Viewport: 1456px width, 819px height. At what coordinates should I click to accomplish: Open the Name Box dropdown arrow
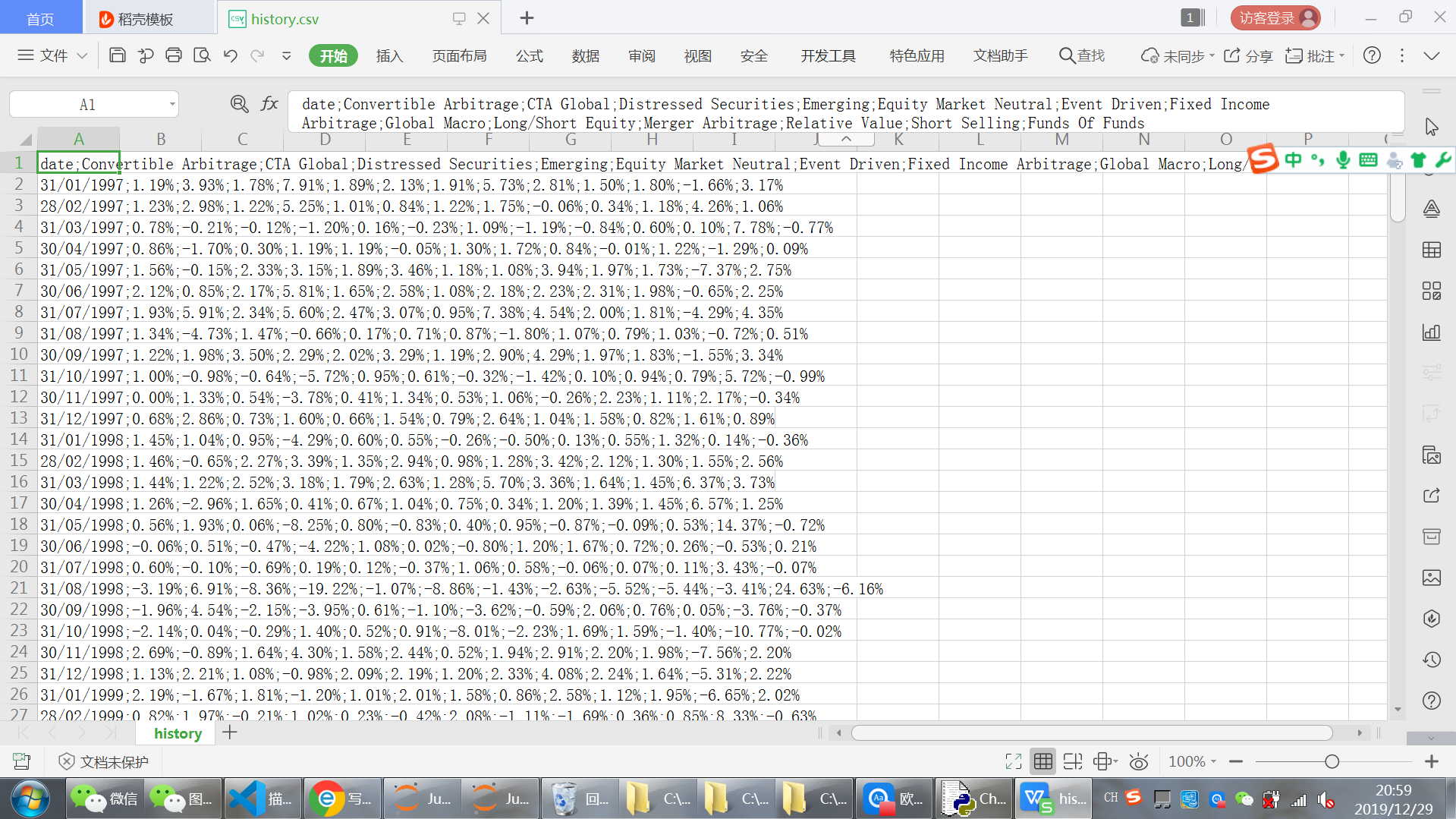point(172,104)
